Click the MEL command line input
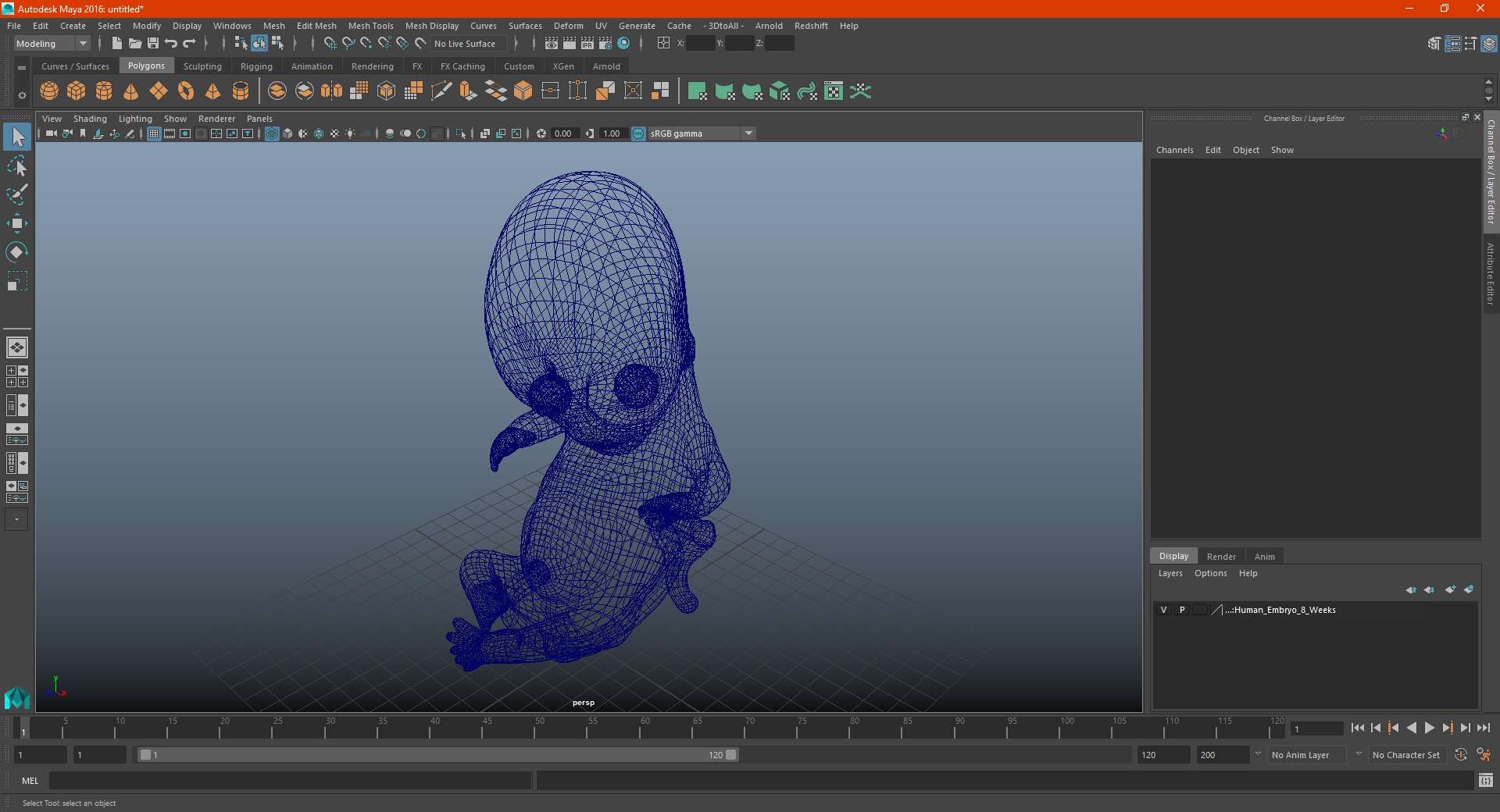The image size is (1500, 812). click(x=290, y=780)
